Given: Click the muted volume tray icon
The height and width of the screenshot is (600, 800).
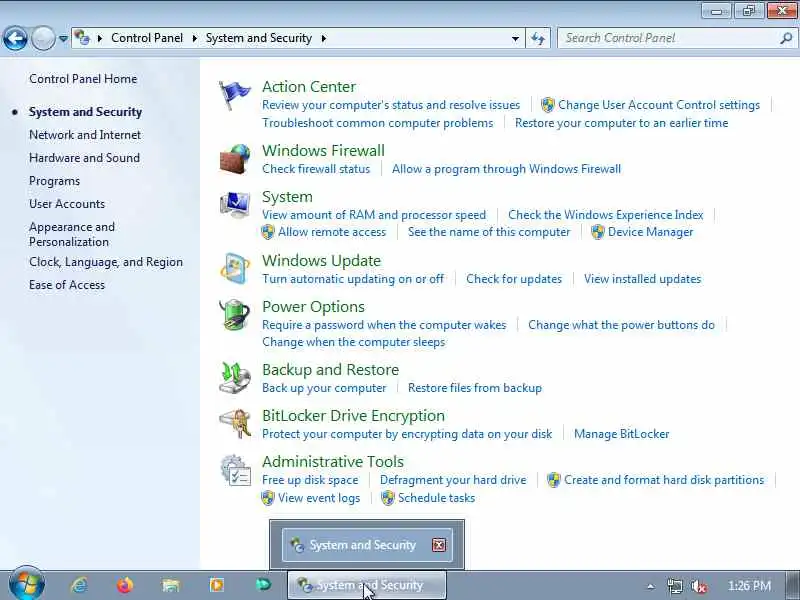Looking at the screenshot, I should point(698,586).
